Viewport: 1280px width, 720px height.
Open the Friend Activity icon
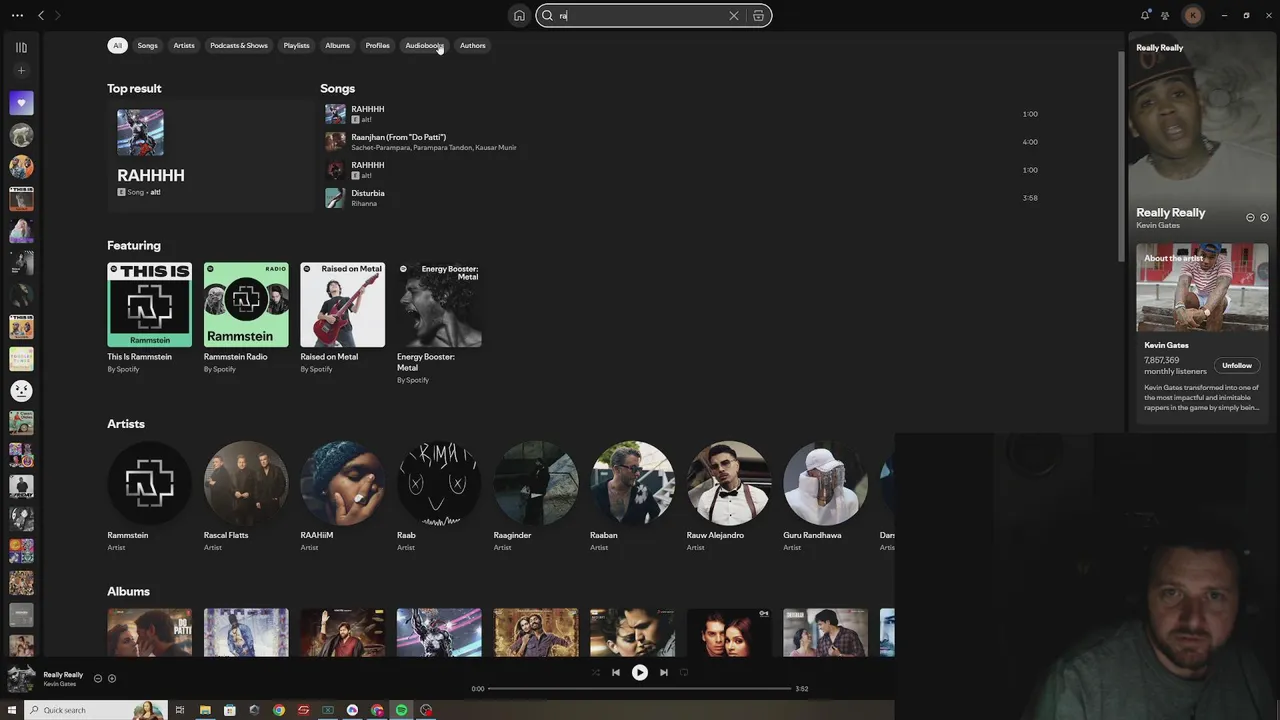1165,15
